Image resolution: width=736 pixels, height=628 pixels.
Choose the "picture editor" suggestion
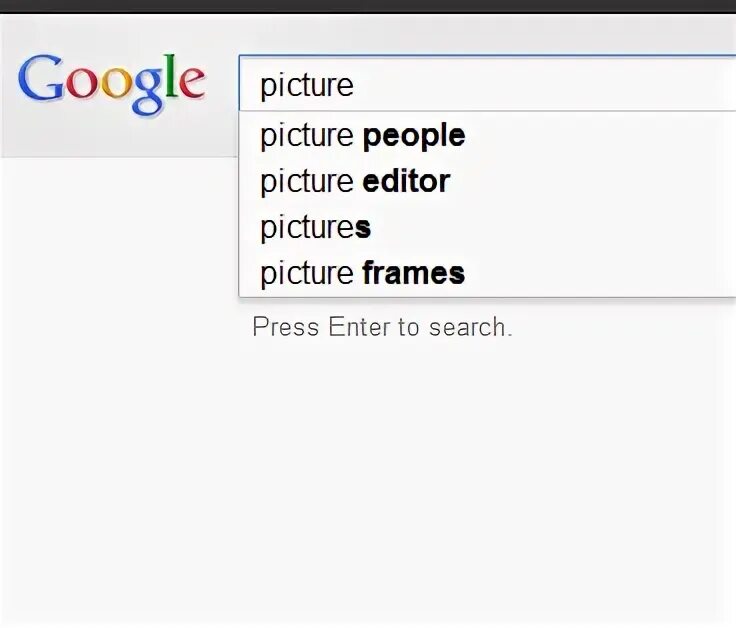tap(355, 182)
